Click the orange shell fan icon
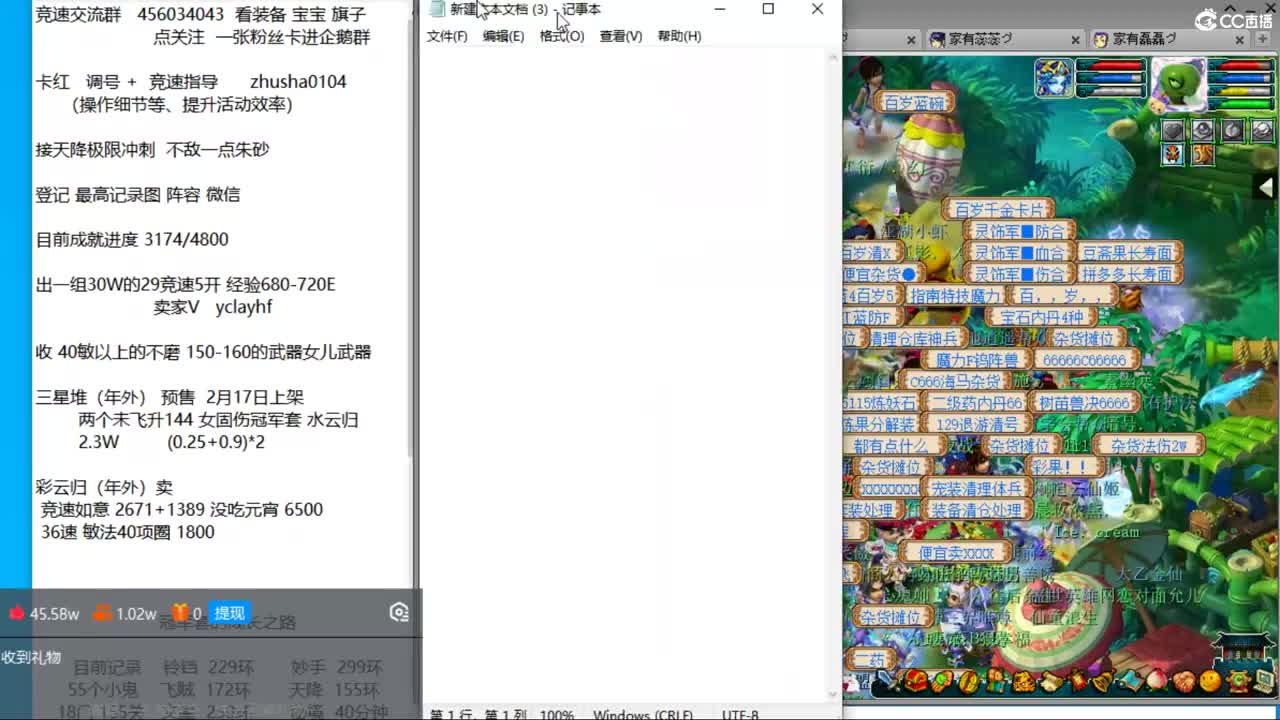Viewport: 1280px width, 720px height. tap(1184, 682)
